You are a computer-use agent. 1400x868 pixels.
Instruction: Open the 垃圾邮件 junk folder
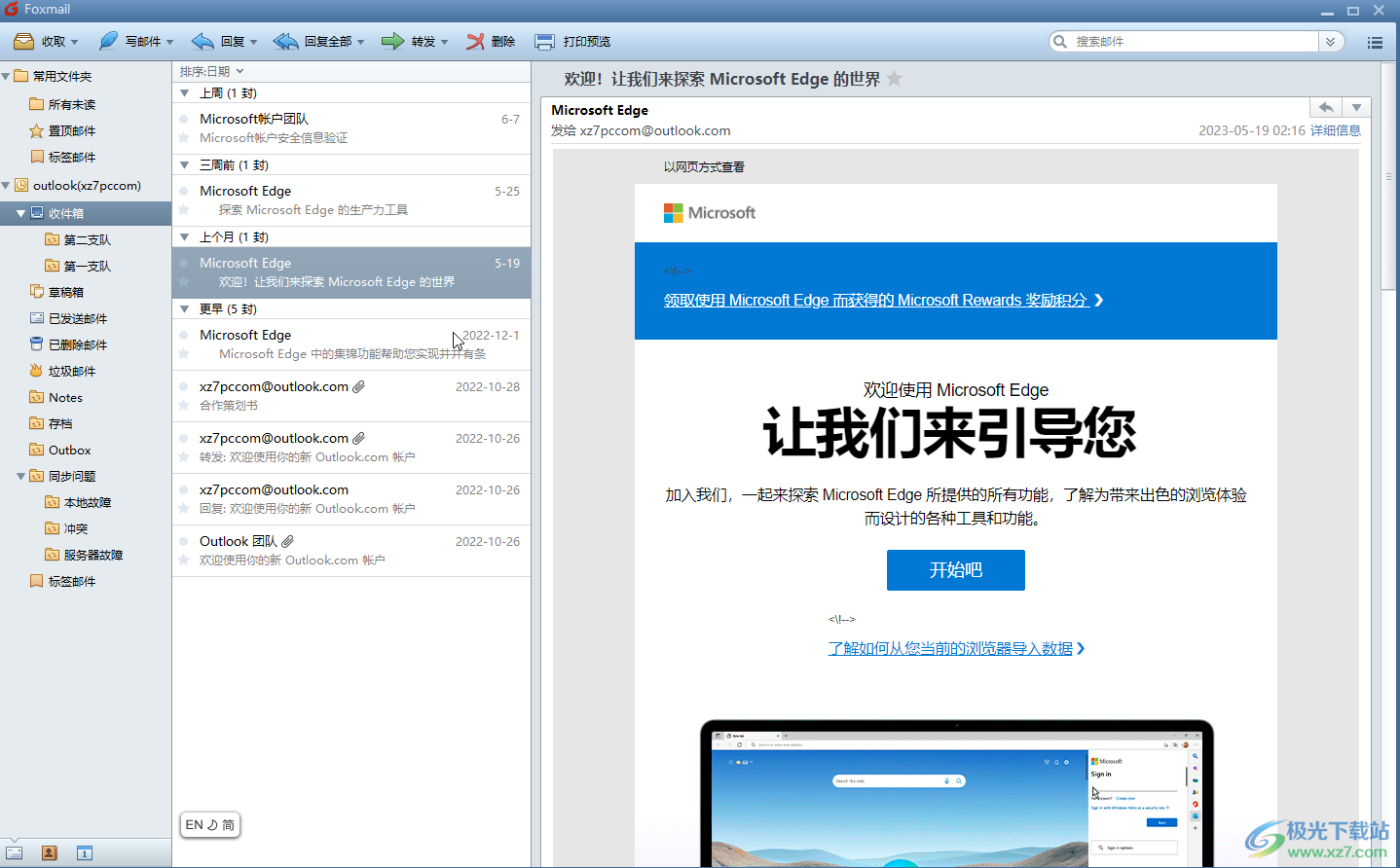coord(72,371)
